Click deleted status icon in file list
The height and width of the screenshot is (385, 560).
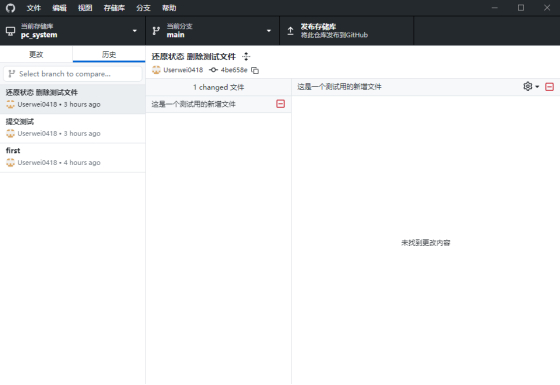(x=281, y=104)
